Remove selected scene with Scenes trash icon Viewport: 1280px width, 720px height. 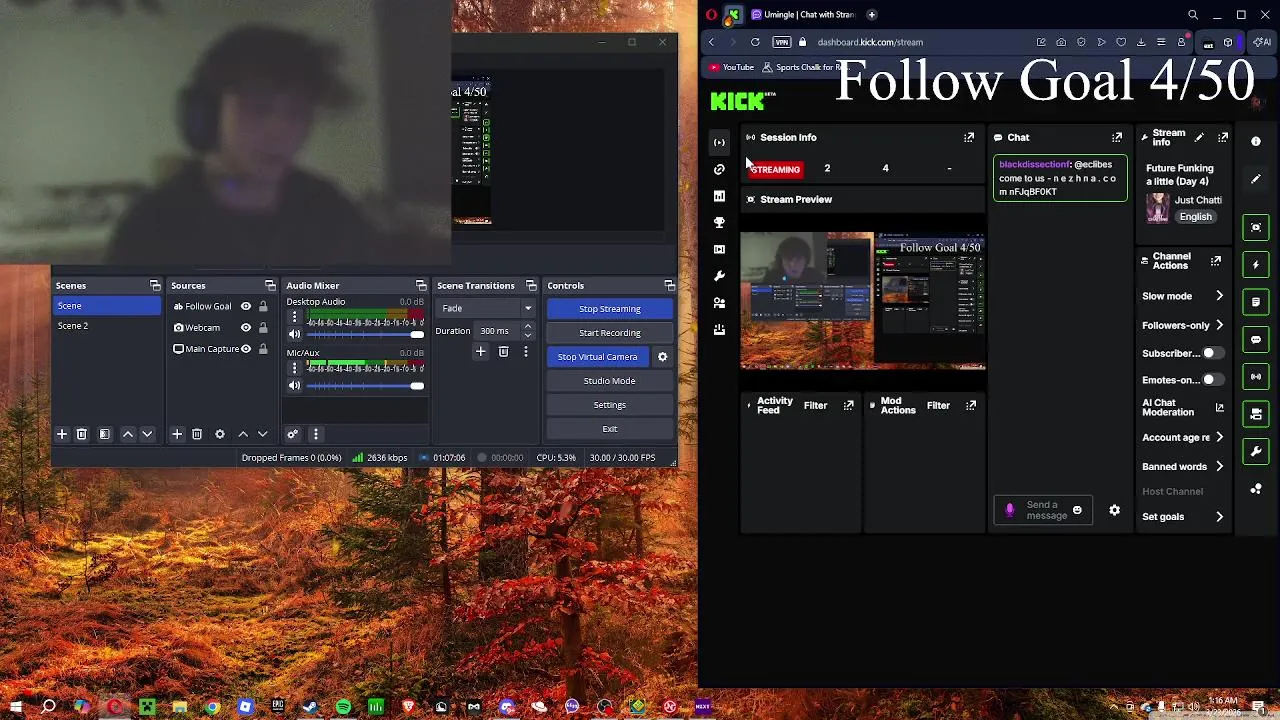click(x=82, y=434)
